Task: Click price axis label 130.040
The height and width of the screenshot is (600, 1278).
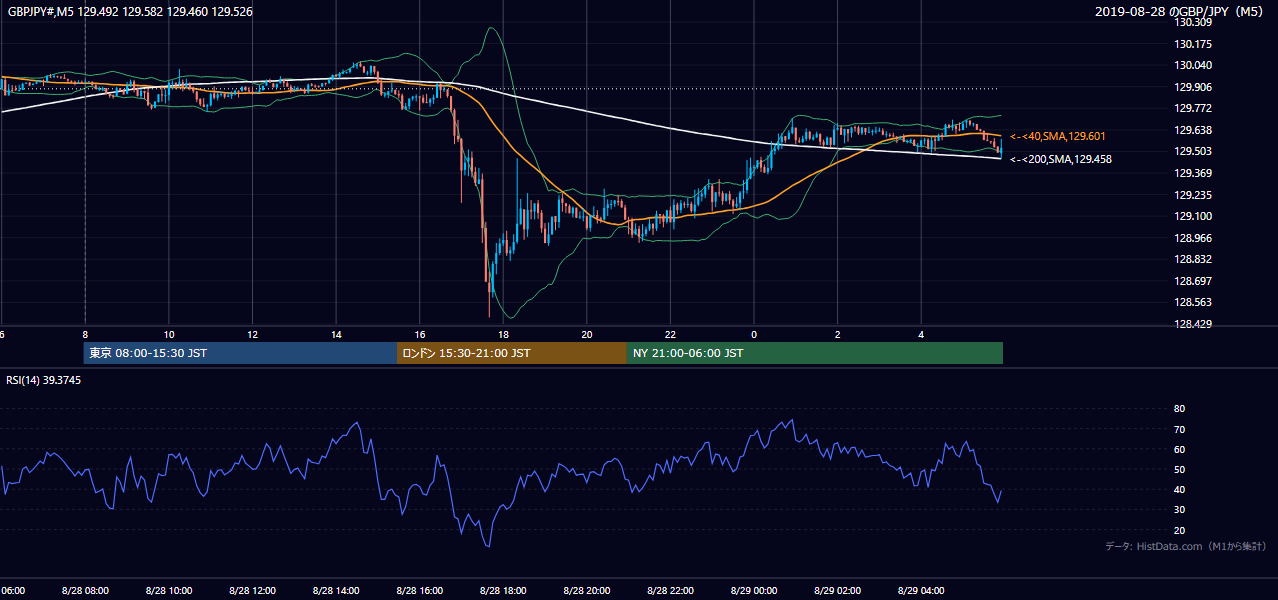Action: pos(1195,65)
